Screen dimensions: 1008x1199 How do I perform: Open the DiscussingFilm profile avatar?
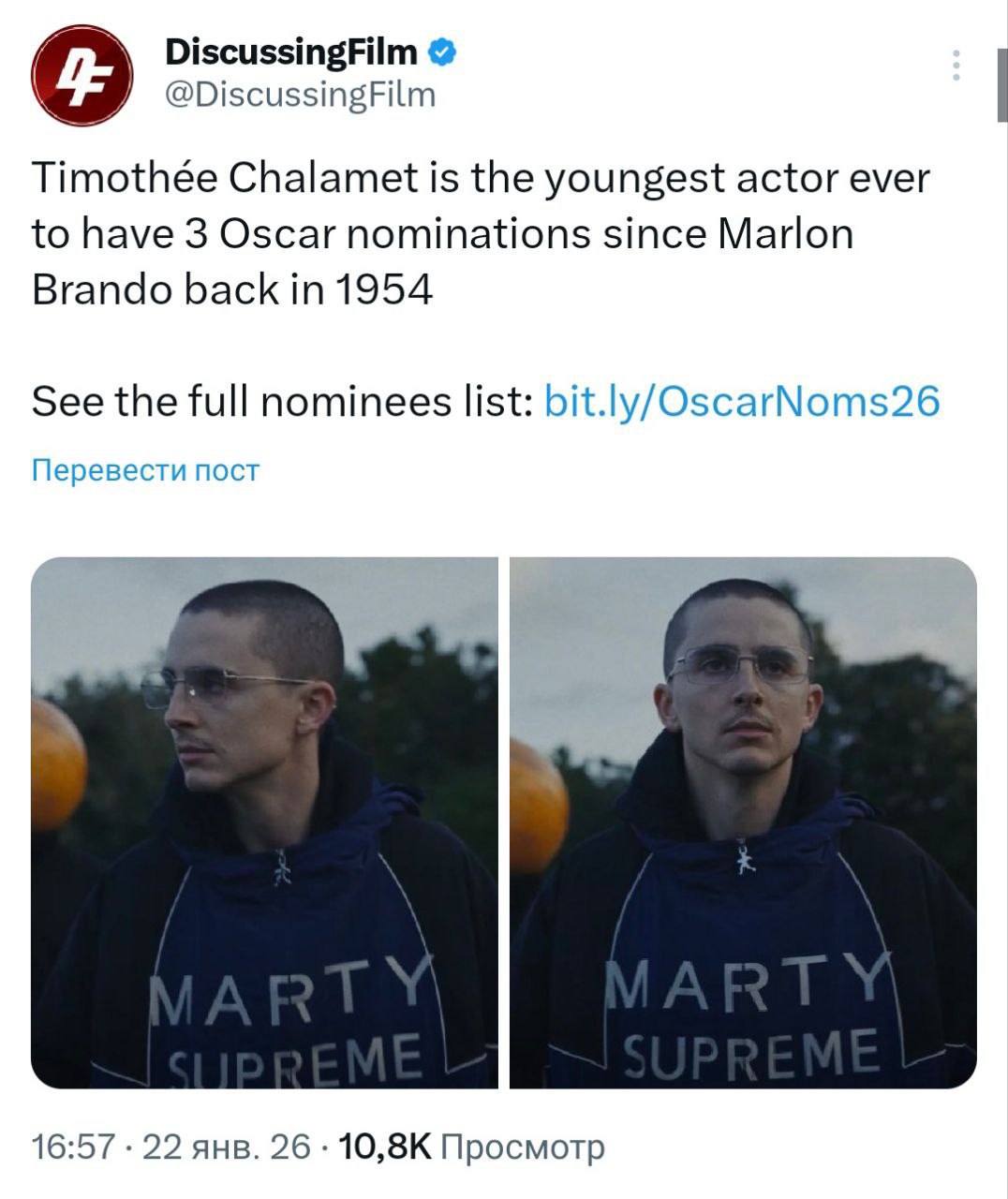tap(81, 75)
